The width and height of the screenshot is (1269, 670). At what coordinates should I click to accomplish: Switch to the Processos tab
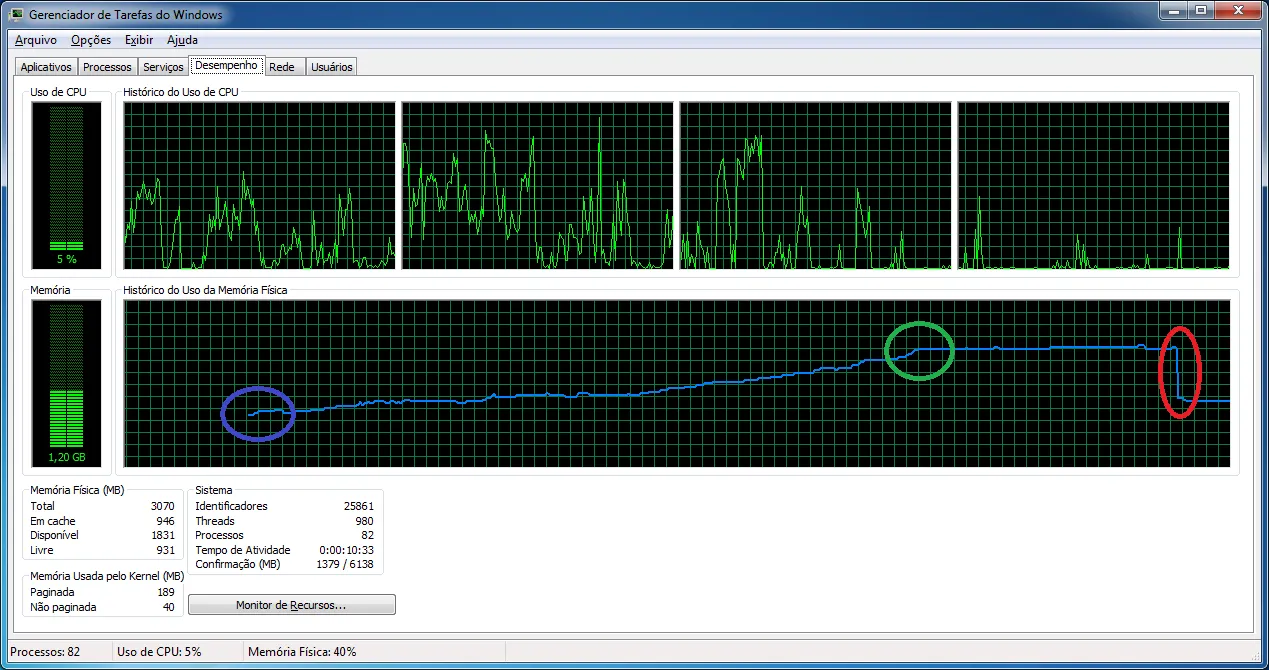click(x=107, y=67)
